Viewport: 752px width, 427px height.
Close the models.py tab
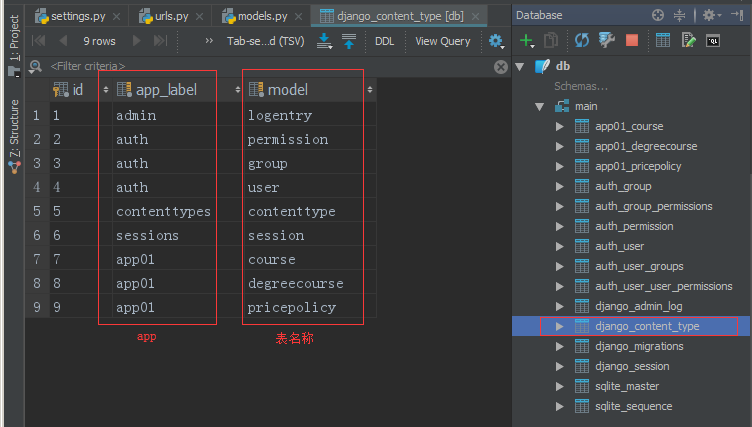pos(298,17)
